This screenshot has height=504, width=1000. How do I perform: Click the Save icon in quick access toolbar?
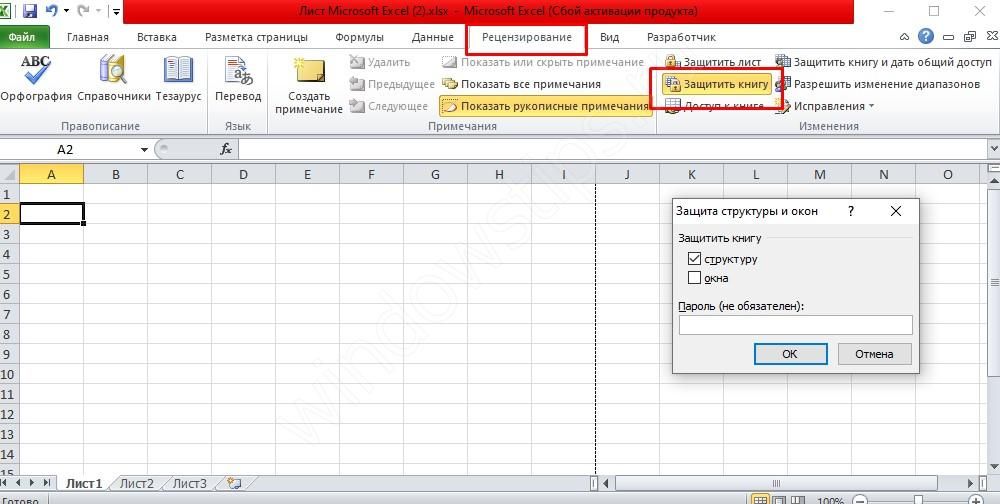tap(29, 12)
